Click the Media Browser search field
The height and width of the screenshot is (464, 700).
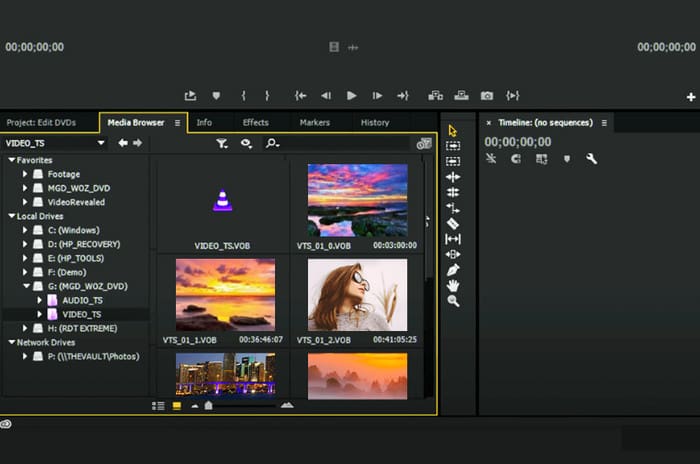pyautogui.click(x=337, y=143)
